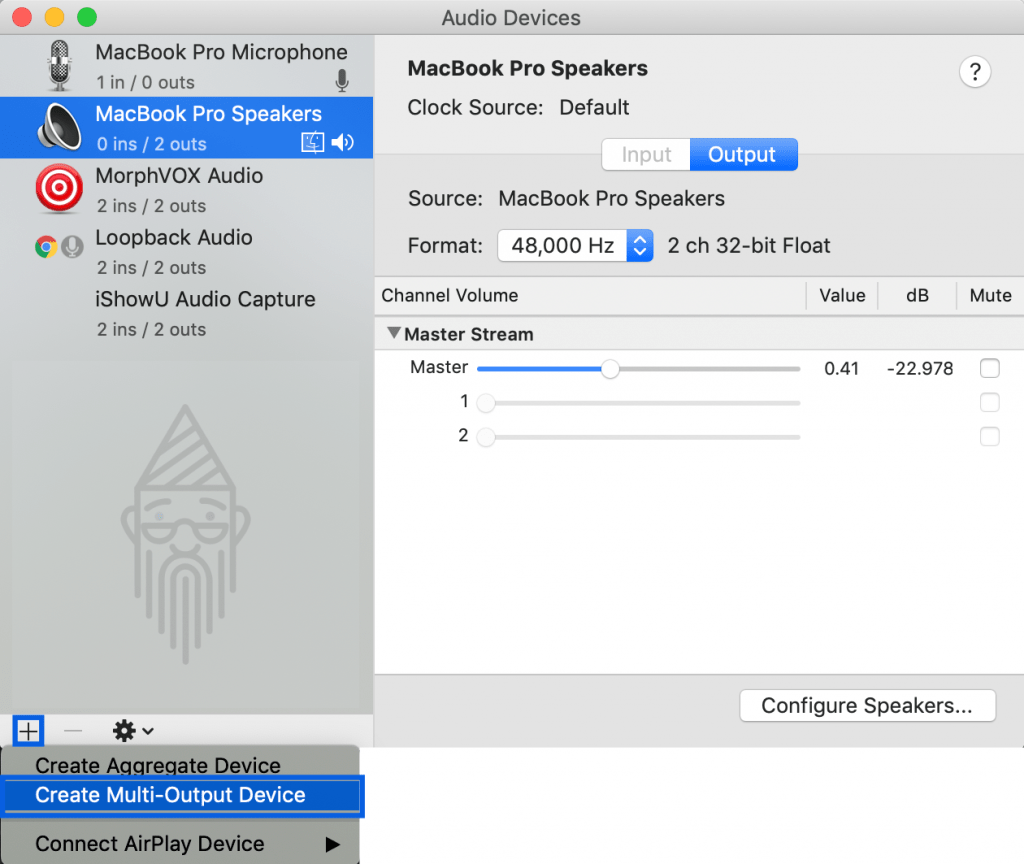1024x864 pixels.
Task: Toggle Mute checkbox for channel 2
Action: 989,436
